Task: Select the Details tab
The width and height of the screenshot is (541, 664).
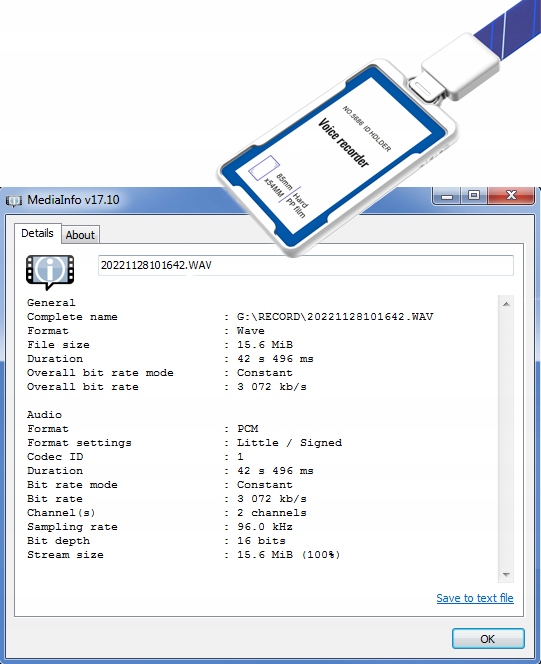Action: pos(37,233)
